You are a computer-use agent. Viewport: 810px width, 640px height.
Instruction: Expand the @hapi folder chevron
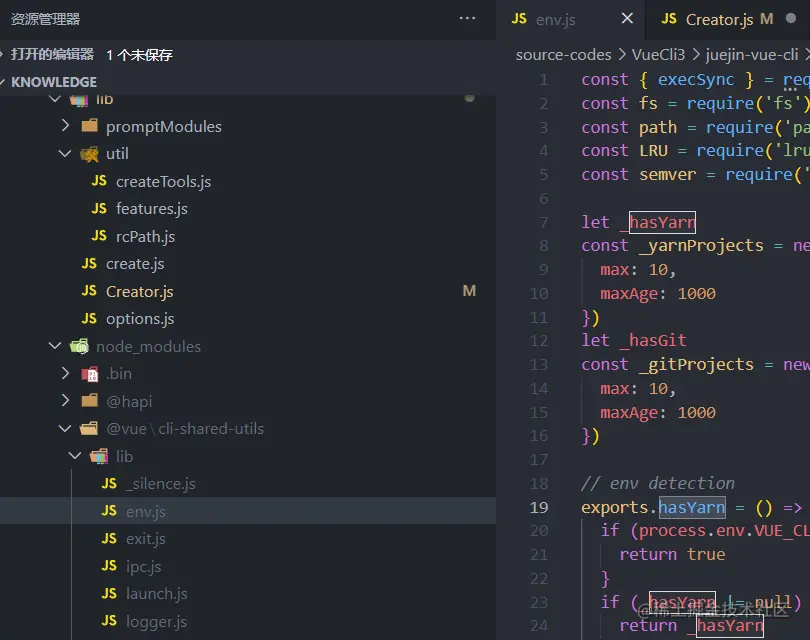65,400
